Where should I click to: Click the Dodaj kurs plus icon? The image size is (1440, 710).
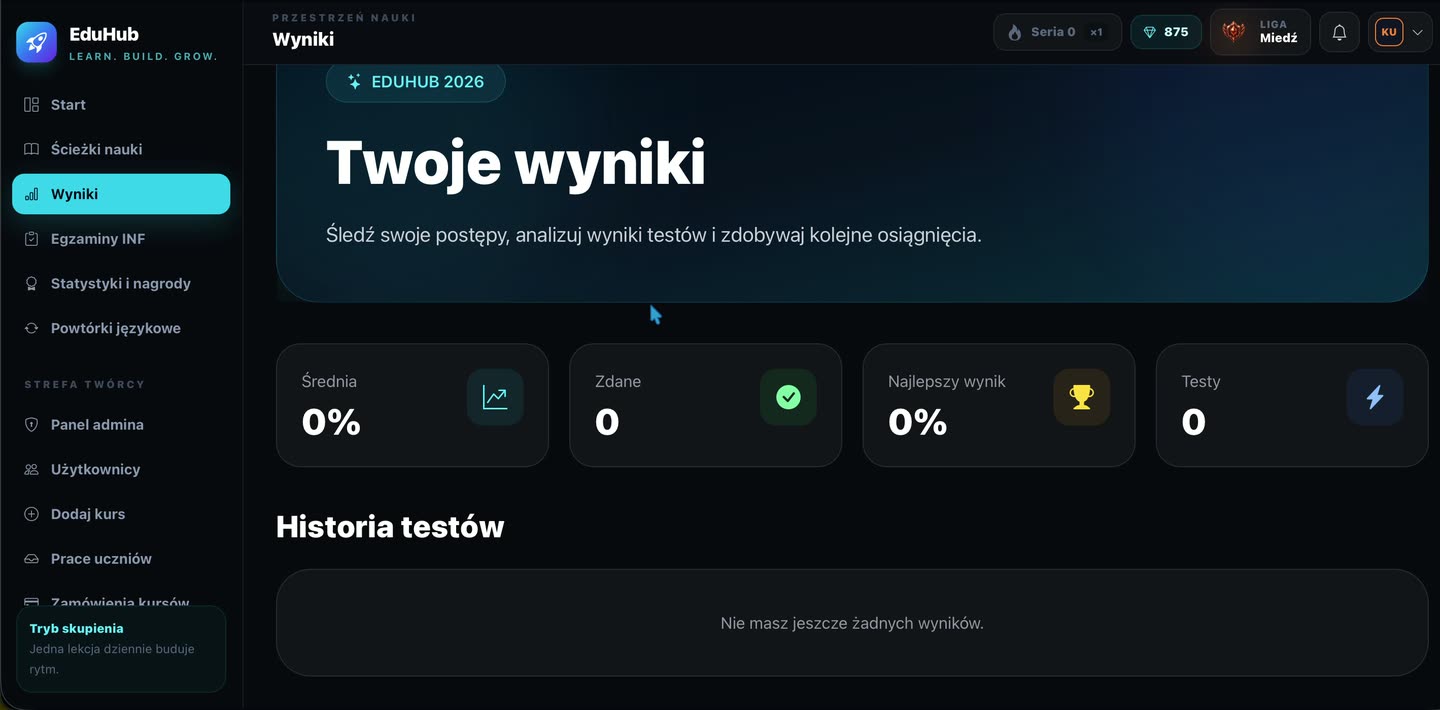(31, 514)
